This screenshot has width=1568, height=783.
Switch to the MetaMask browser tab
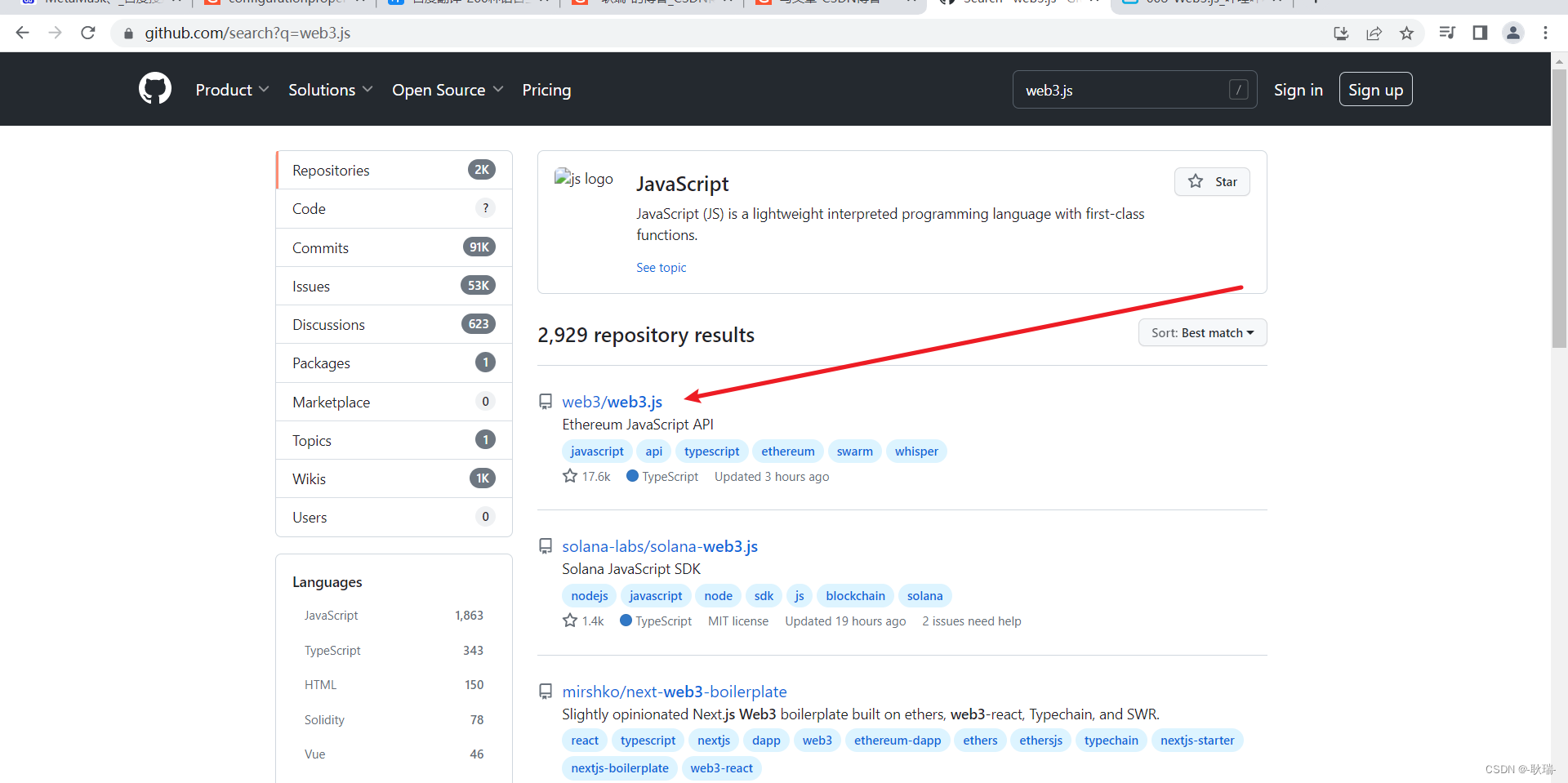(90, 2)
